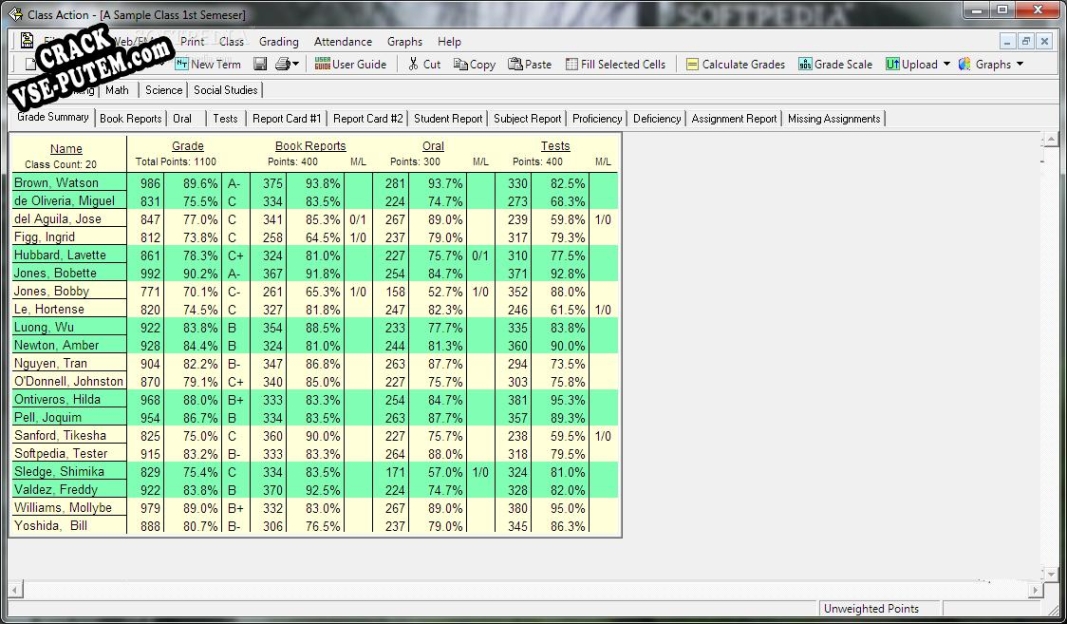Screen dimensions: 1067x624
Task: Click the New Term toolbar button
Action: point(208,64)
